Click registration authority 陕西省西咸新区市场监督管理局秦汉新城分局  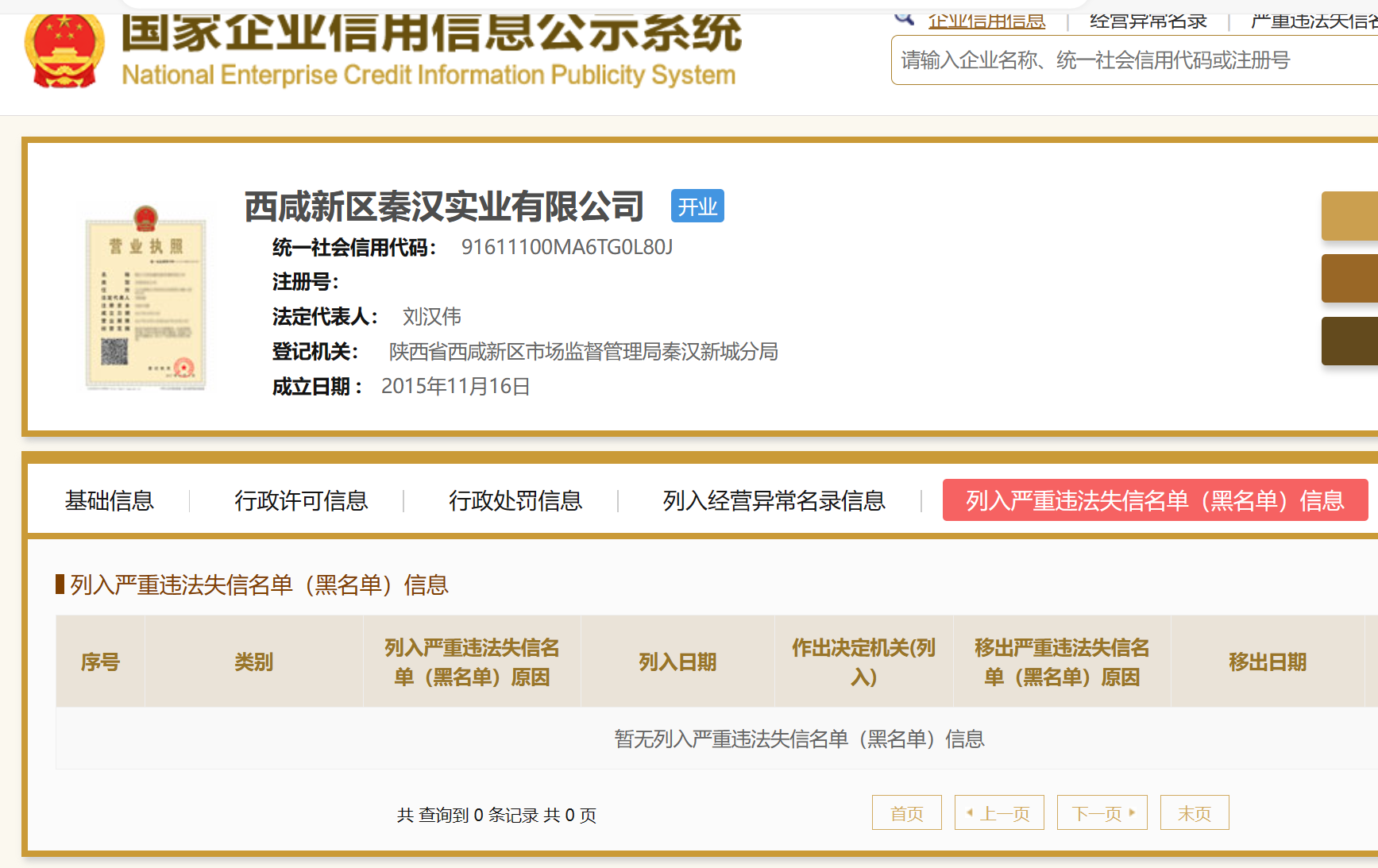pos(583,352)
